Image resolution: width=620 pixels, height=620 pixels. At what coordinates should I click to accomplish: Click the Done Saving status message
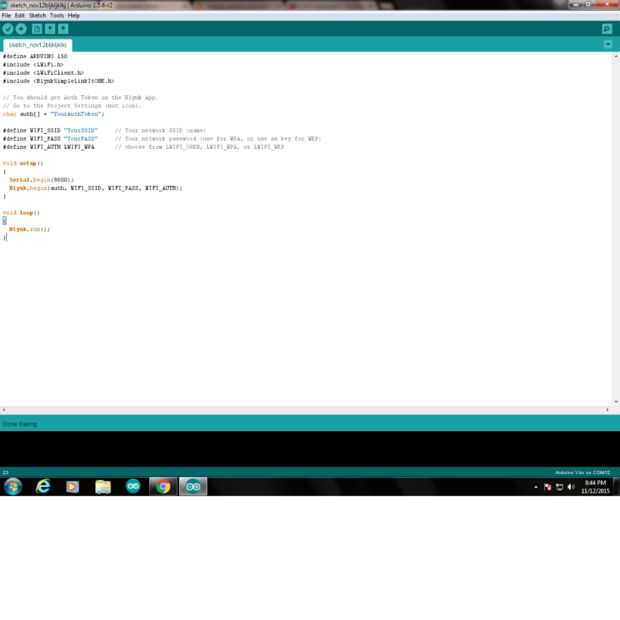[x=20, y=424]
